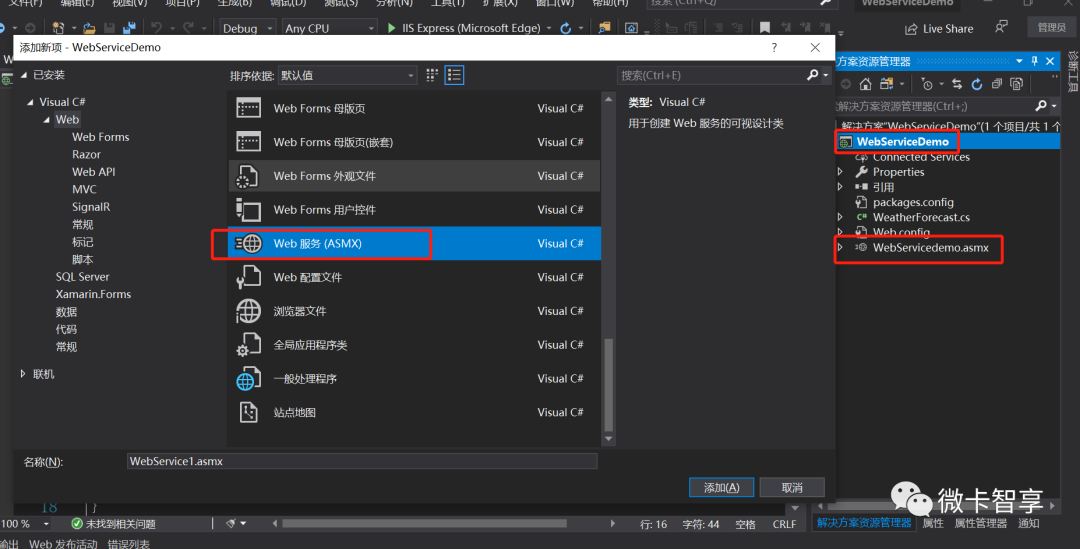
Task: Expand the Properties node in Solution Explorer
Action: 840,172
